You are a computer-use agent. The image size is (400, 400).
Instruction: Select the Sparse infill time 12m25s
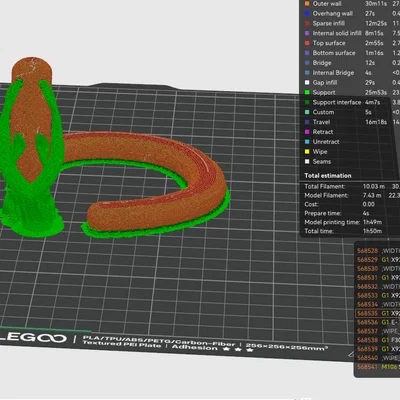(x=376, y=23)
